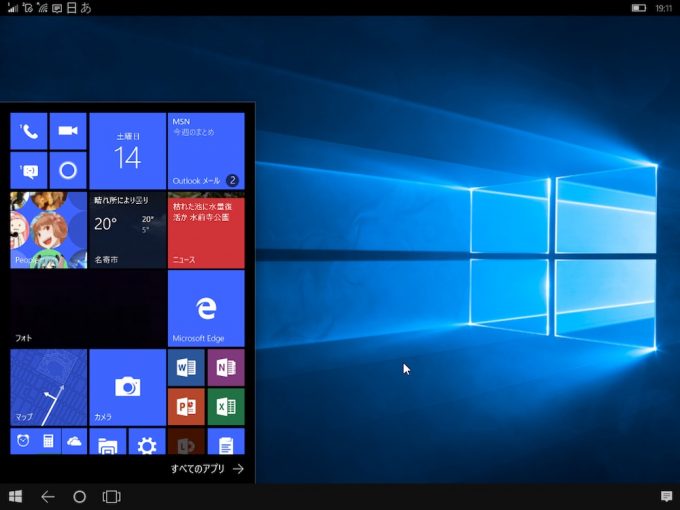This screenshot has width=680, height=510.
Task: Open the People tile with avatars
Action: click(49, 230)
